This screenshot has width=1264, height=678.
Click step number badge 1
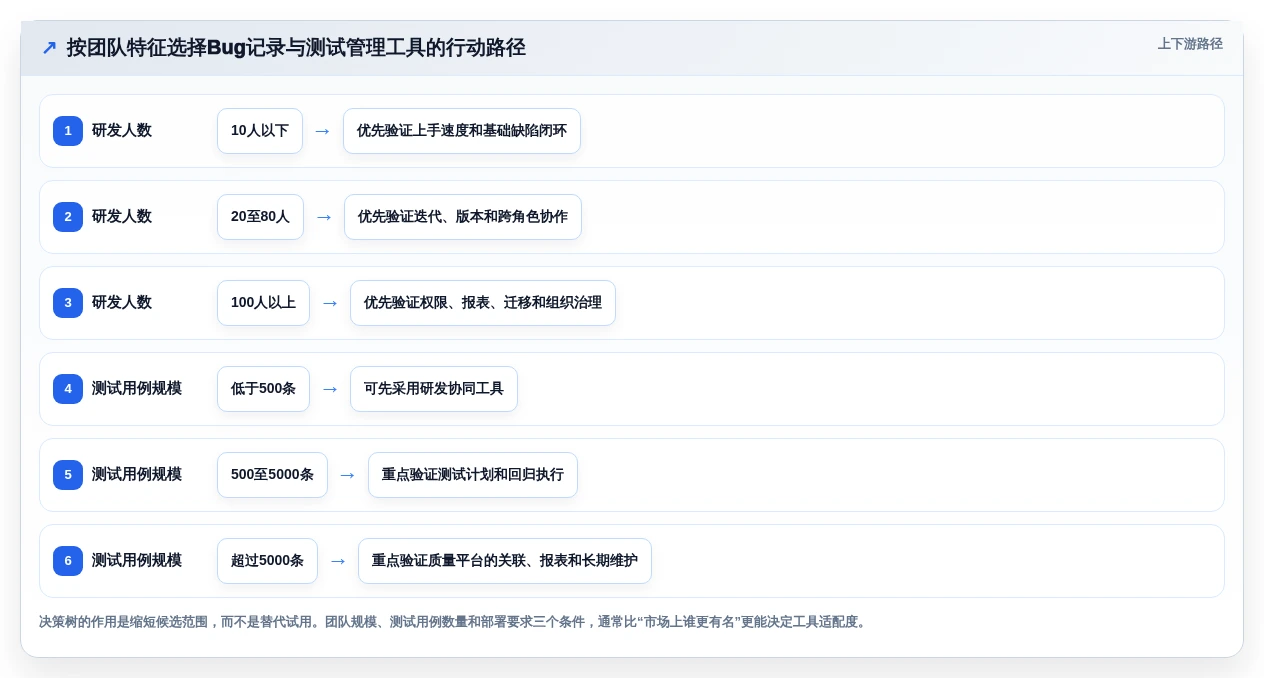click(68, 131)
